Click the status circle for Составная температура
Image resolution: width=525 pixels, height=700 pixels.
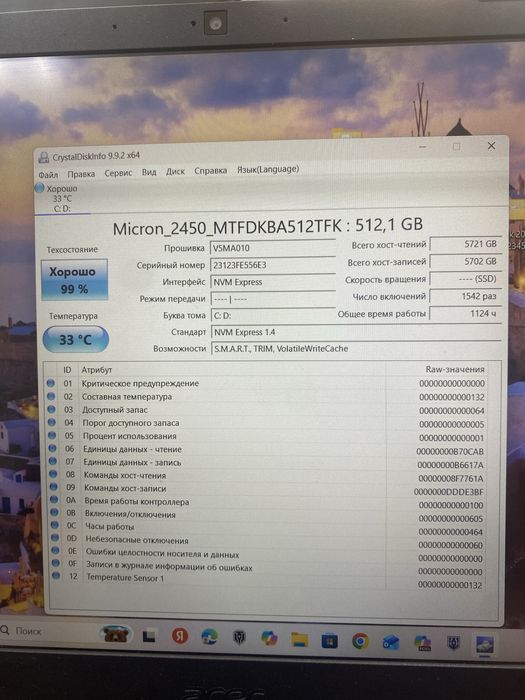tap(51, 396)
